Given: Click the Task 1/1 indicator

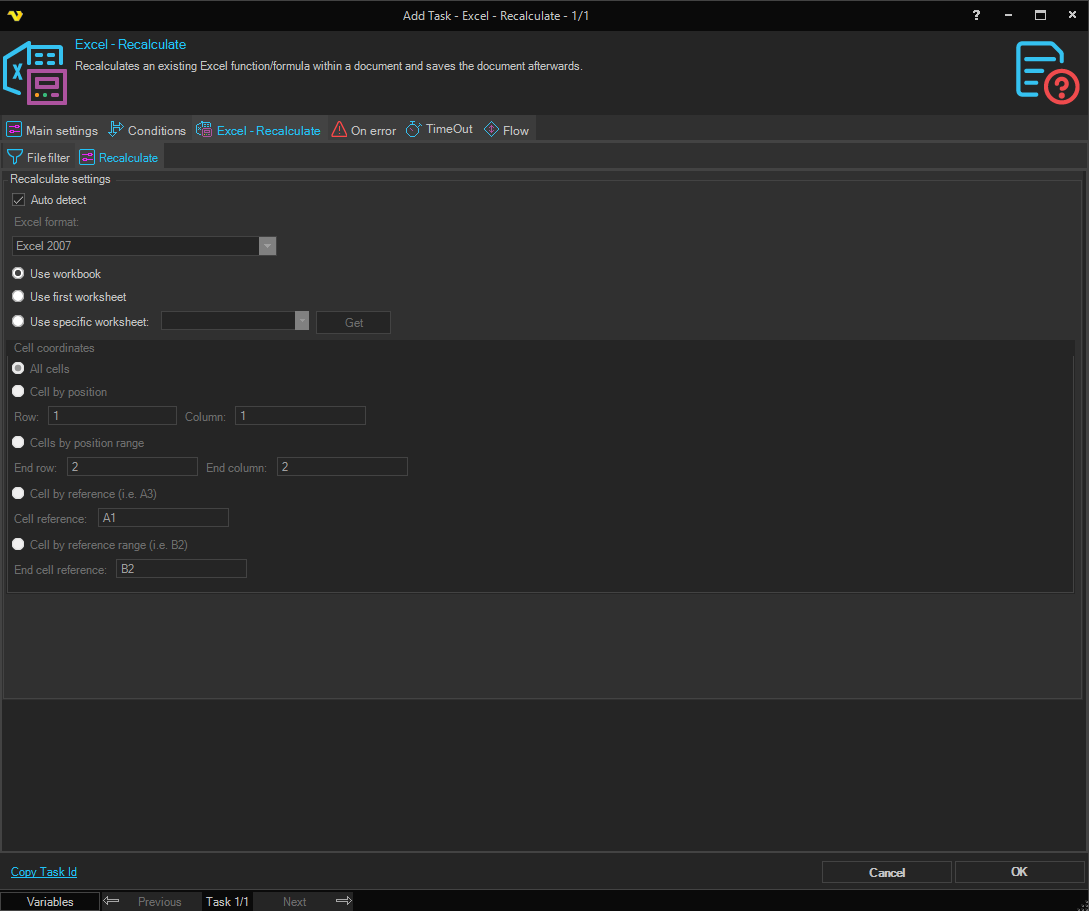Looking at the screenshot, I should point(227,901).
